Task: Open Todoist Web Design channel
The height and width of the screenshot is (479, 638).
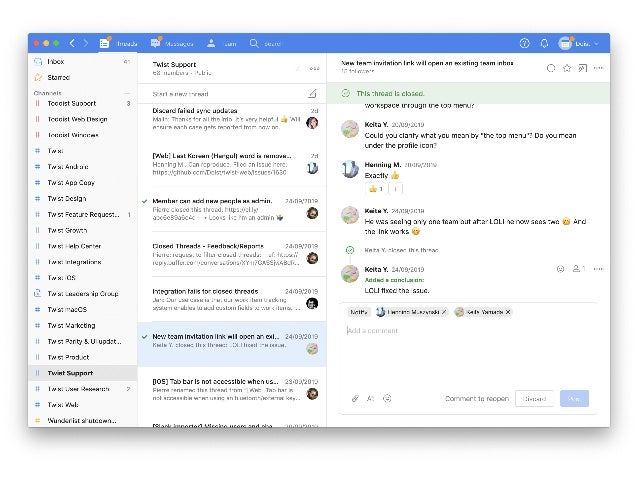Action: tap(83, 119)
